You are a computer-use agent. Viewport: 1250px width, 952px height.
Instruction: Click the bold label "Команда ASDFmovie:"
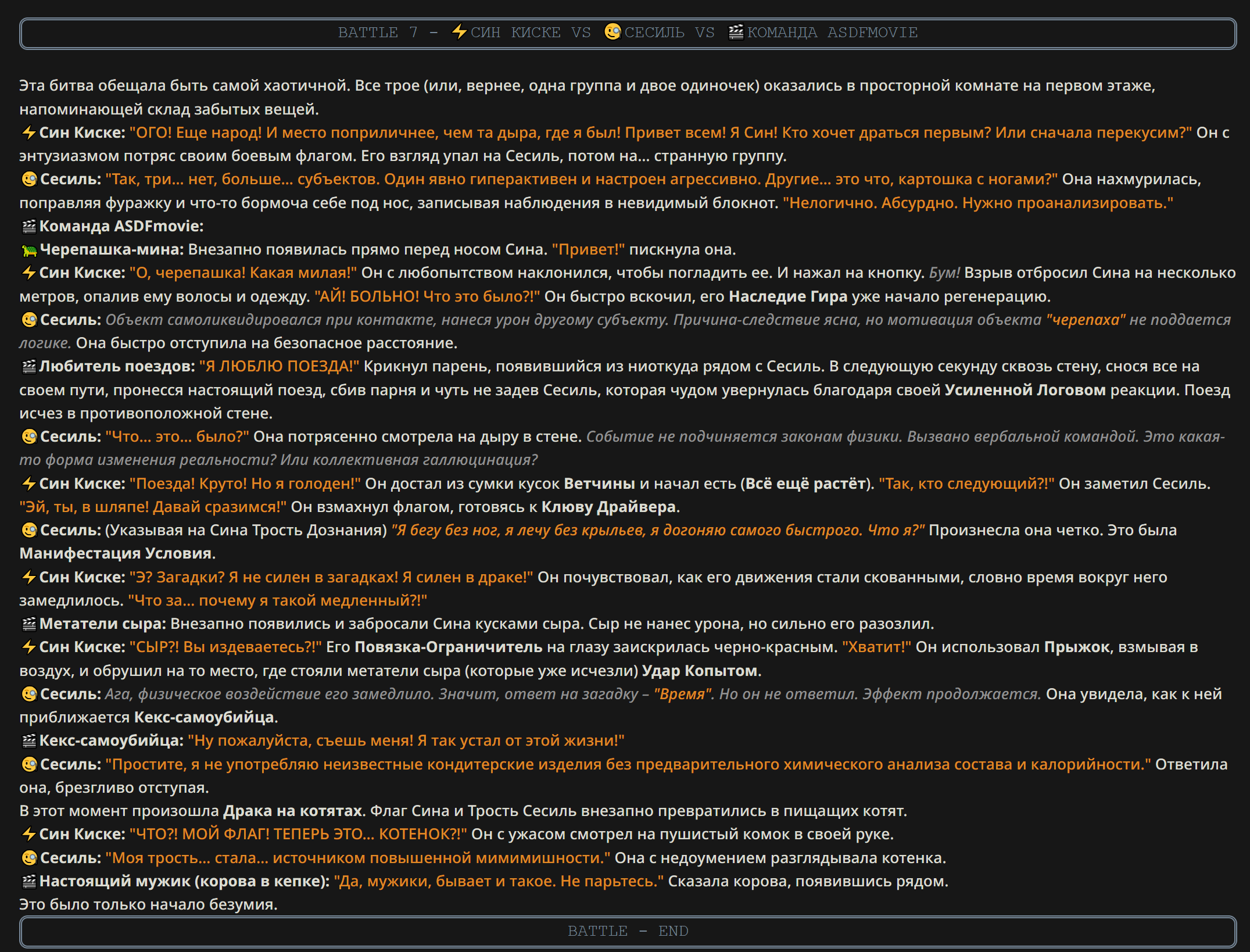121,226
